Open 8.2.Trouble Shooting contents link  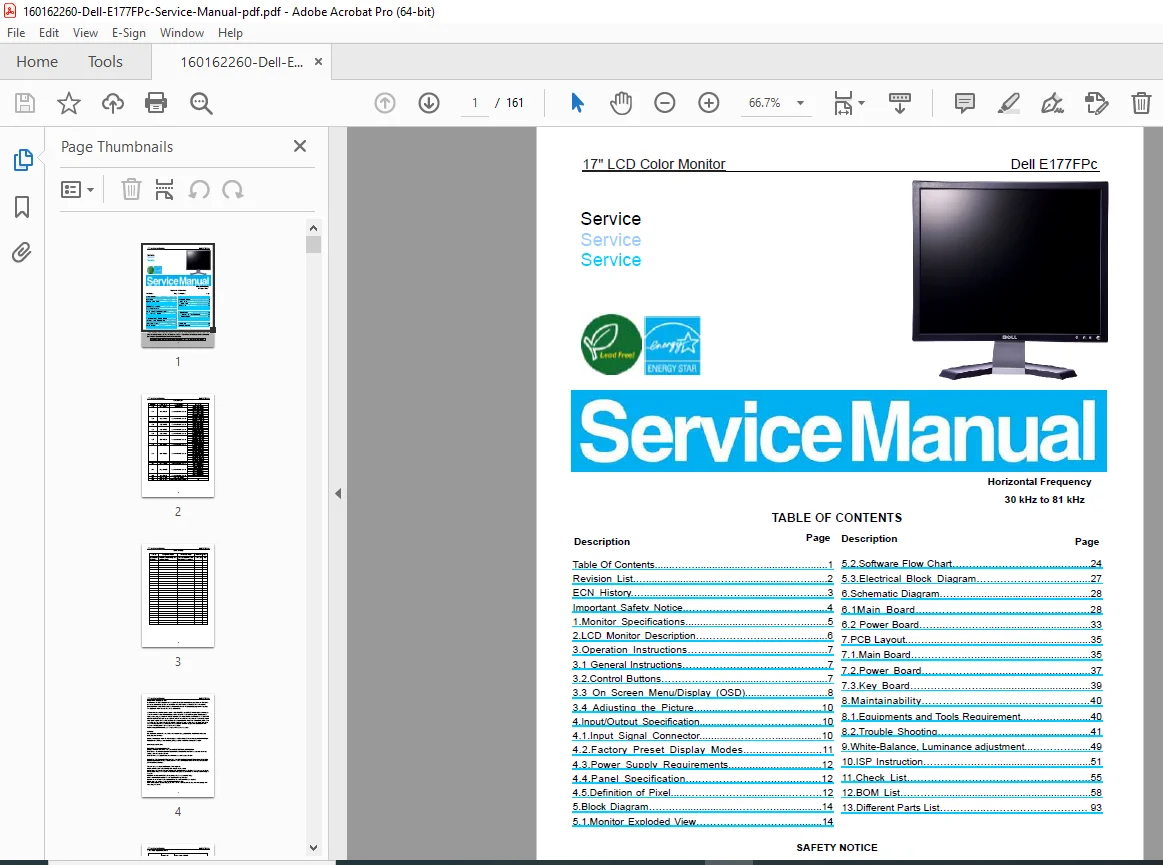[972, 731]
